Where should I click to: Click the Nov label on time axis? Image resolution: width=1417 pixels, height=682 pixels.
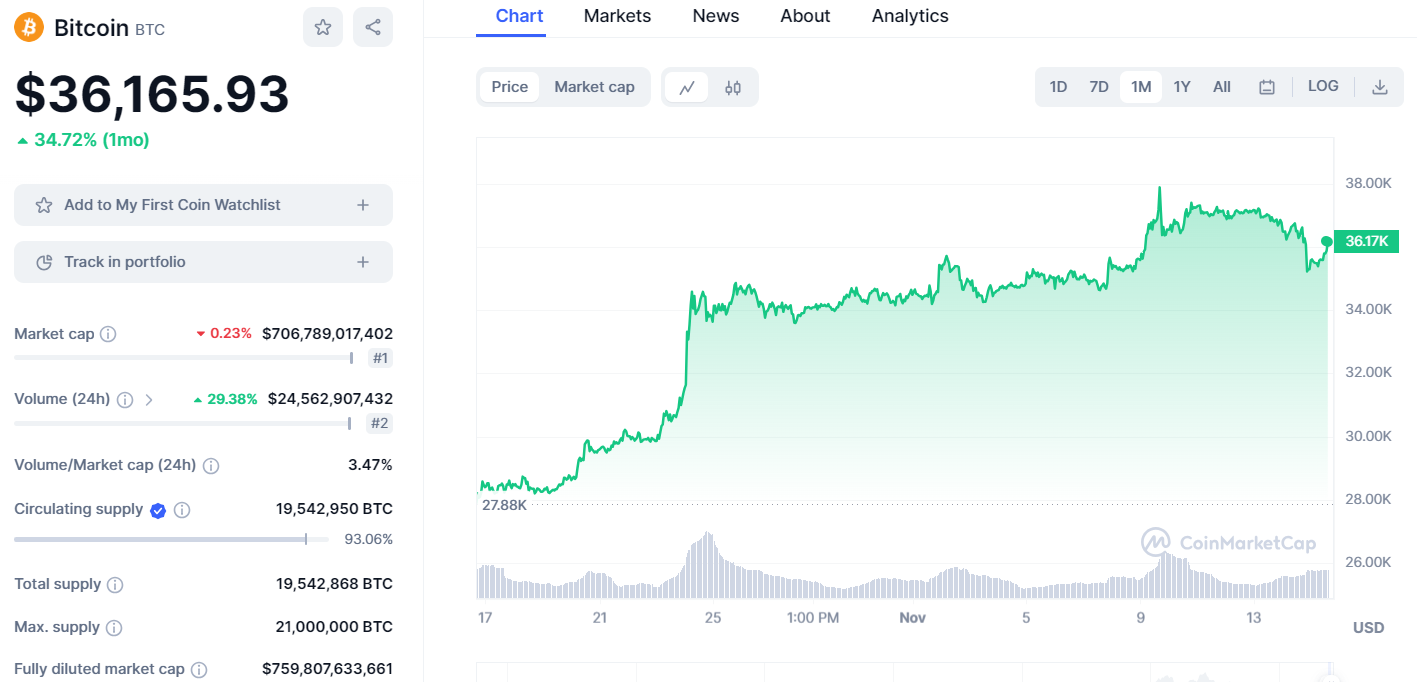tap(912, 618)
